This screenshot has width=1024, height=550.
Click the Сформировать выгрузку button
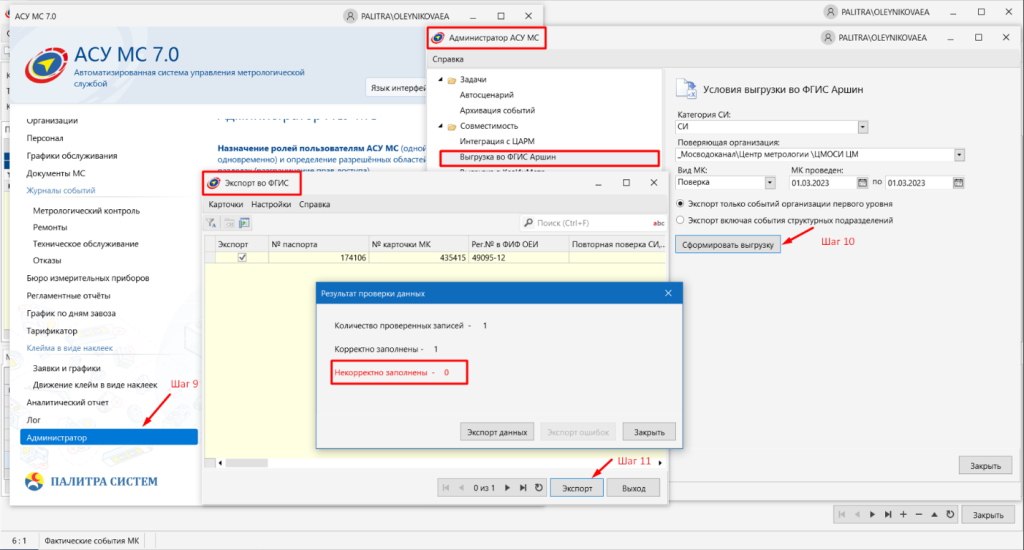(x=728, y=244)
